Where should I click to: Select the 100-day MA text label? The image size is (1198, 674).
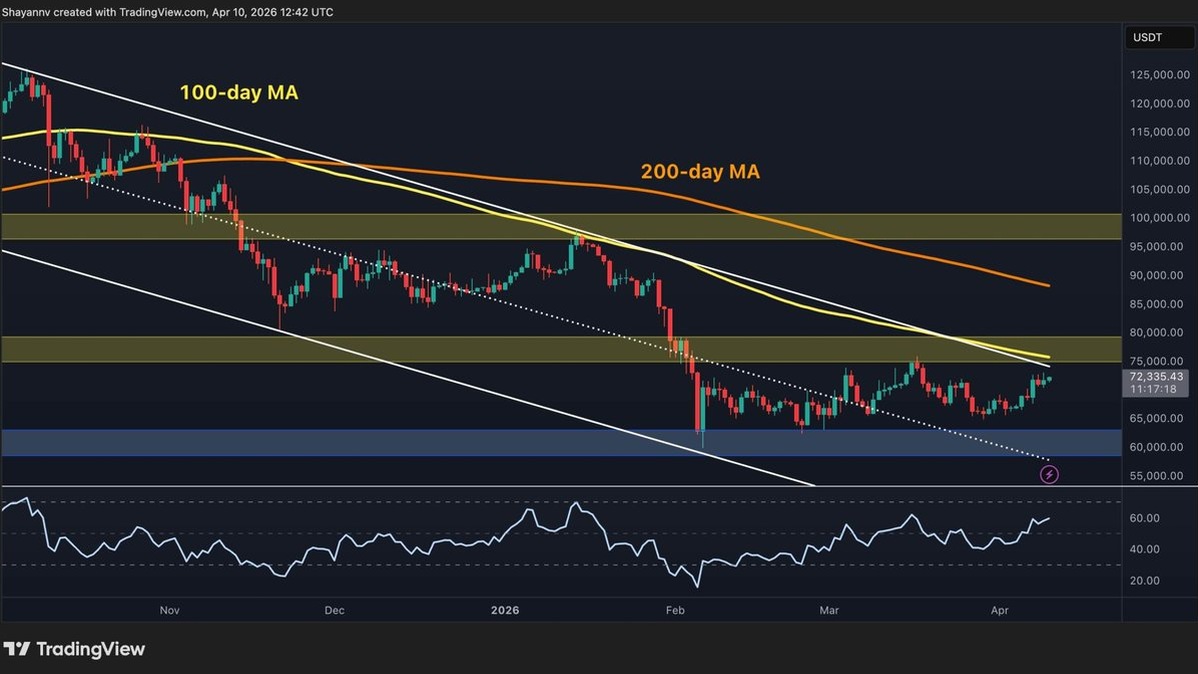pyautogui.click(x=238, y=93)
